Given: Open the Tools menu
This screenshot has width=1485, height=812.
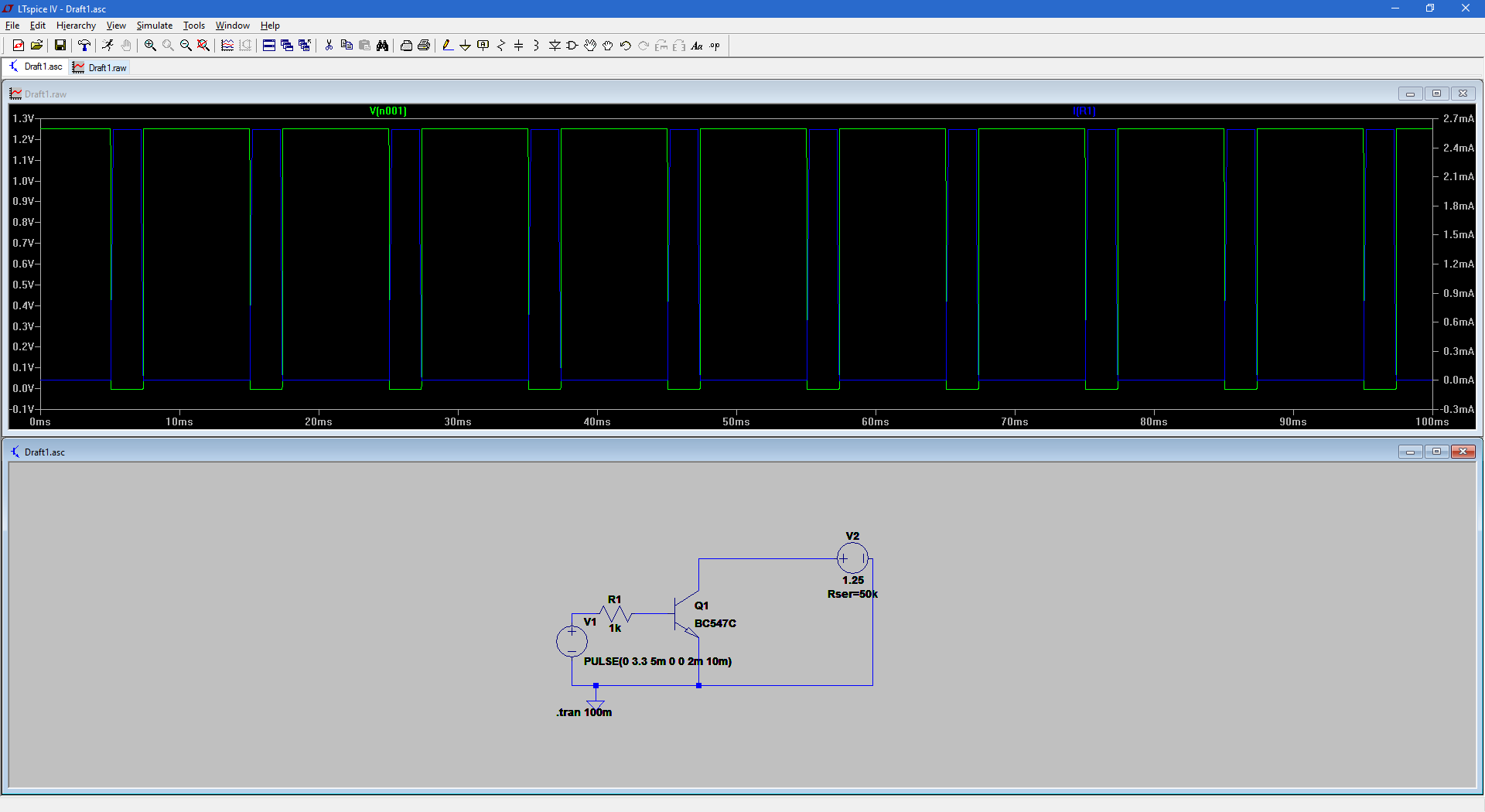Looking at the screenshot, I should [x=194, y=26].
